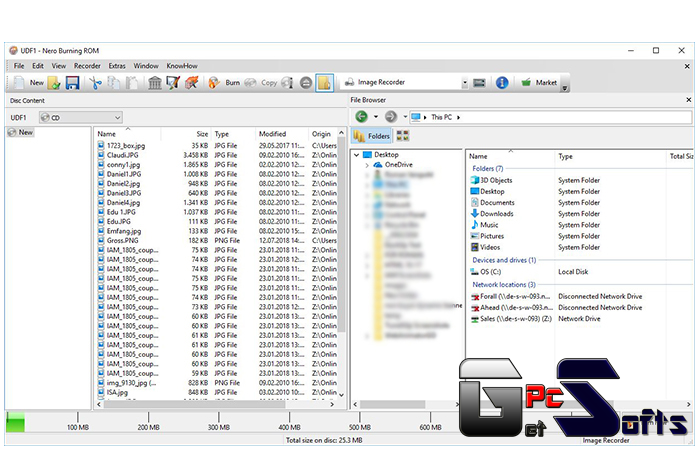Open the Image Recorder dropdown arrow
Viewport: 700px width, 450px height.
click(465, 83)
